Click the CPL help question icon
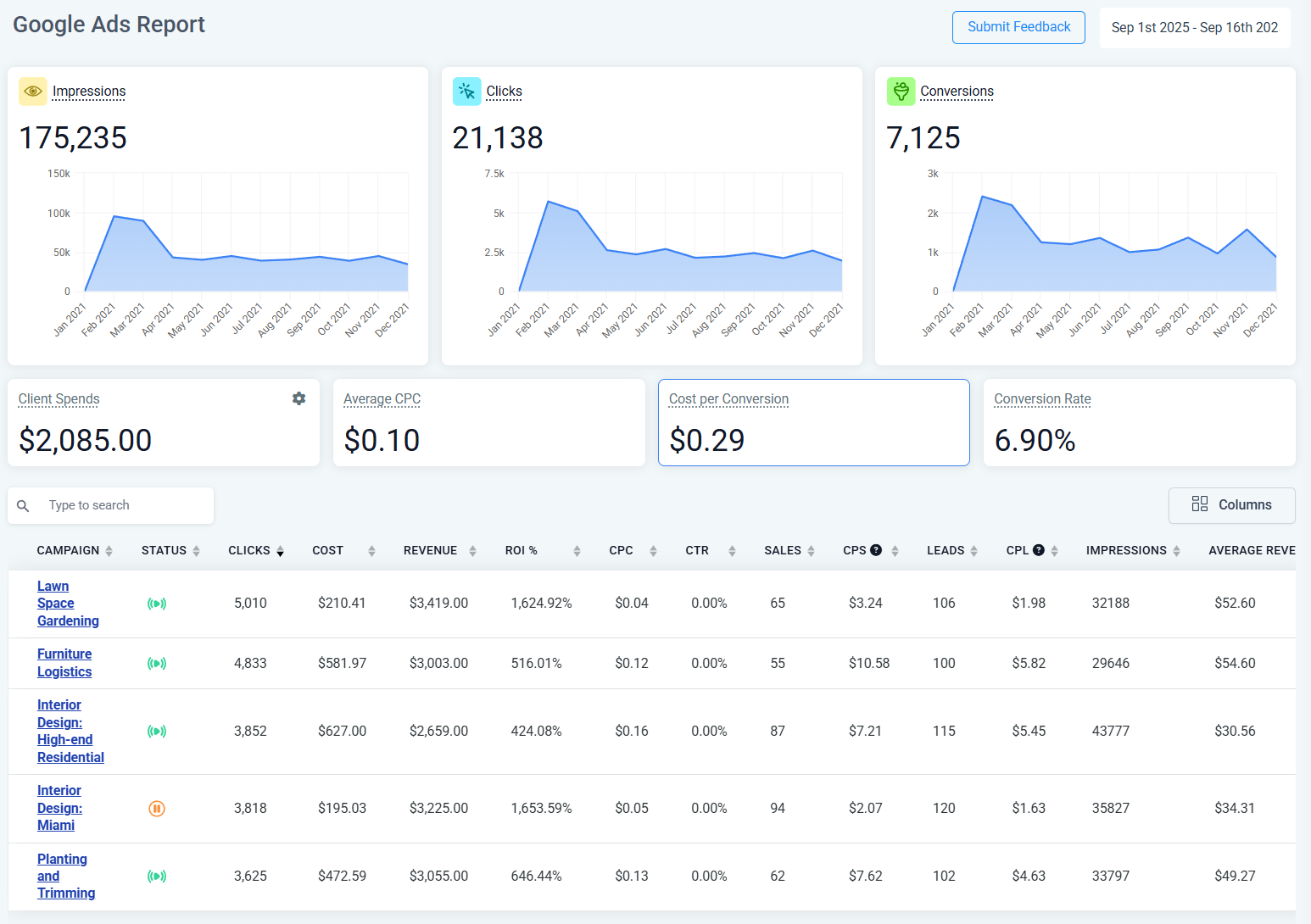 click(x=1038, y=550)
